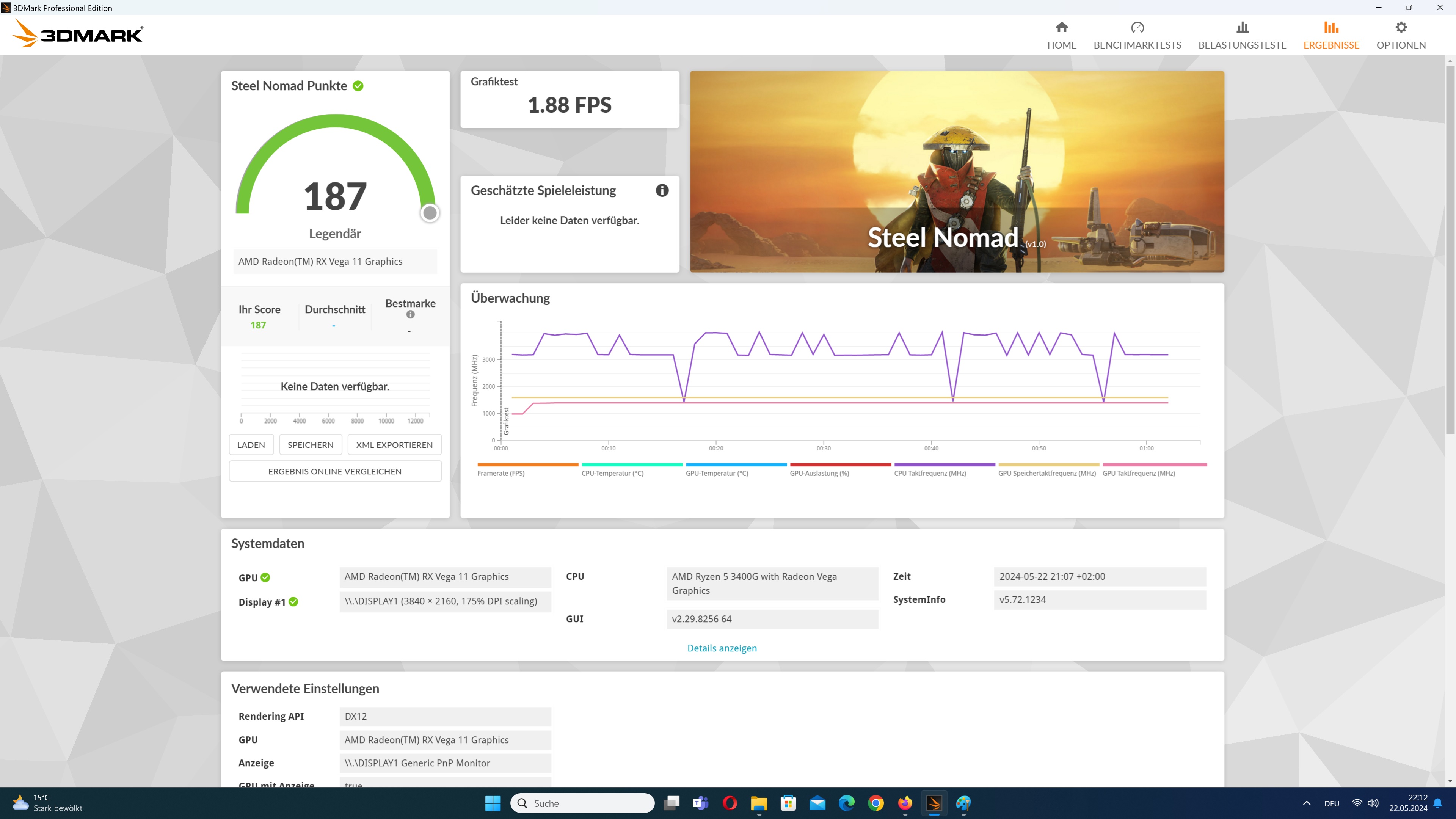Open Benchmarktests via the gauge icon
This screenshot has width=1456, height=819.
[1137, 27]
